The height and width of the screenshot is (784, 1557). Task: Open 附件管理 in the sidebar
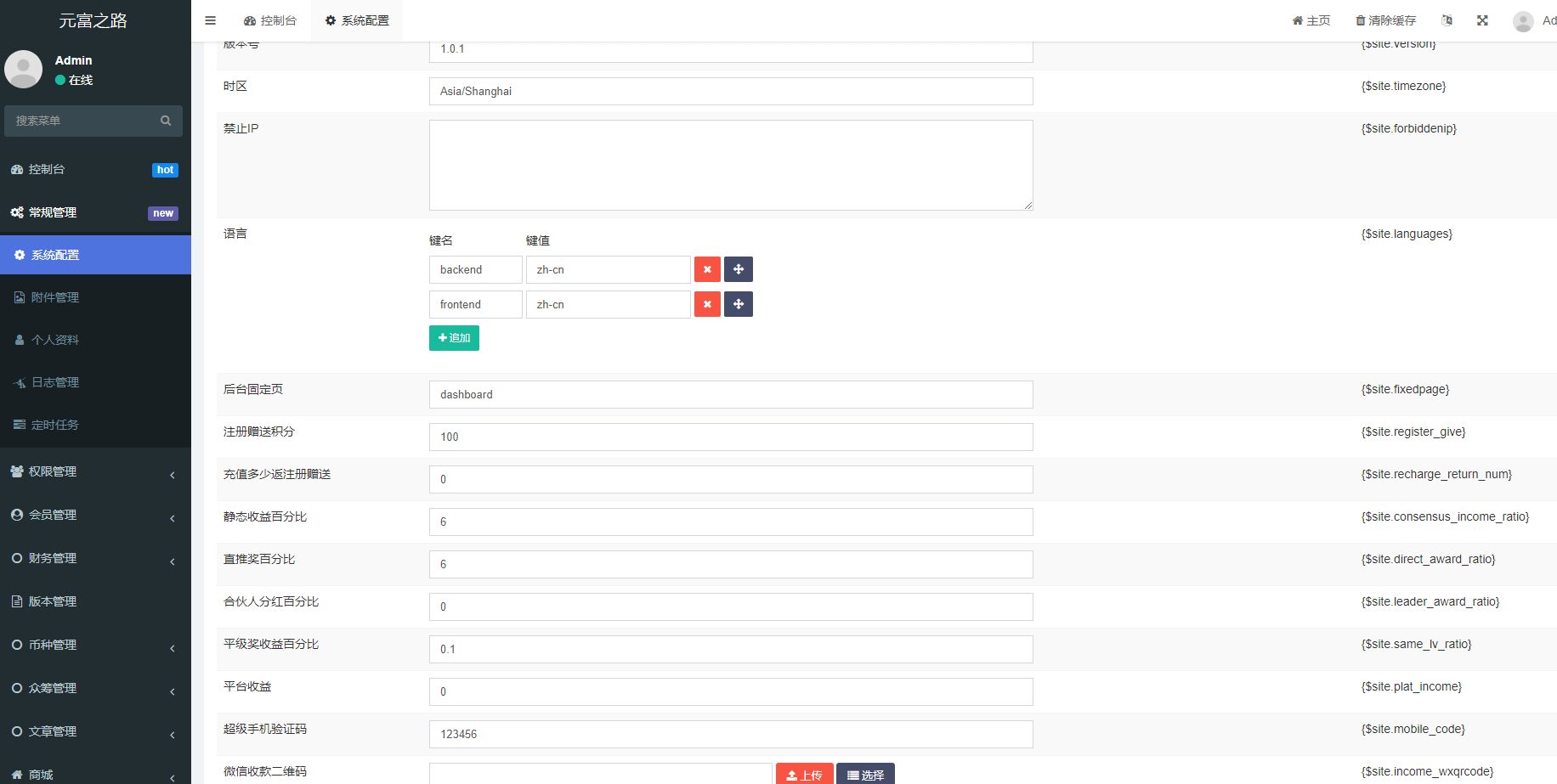pyautogui.click(x=55, y=297)
